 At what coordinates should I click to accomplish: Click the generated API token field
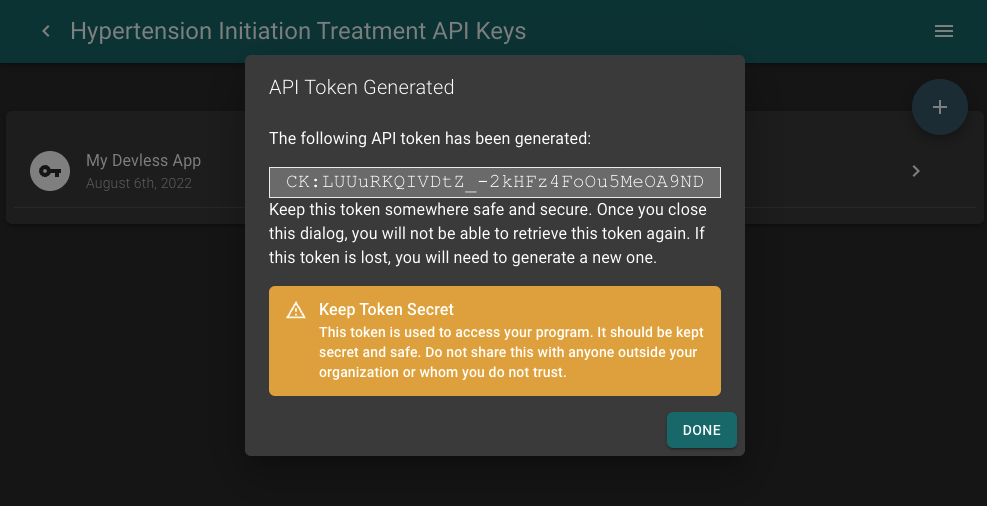tap(495, 182)
